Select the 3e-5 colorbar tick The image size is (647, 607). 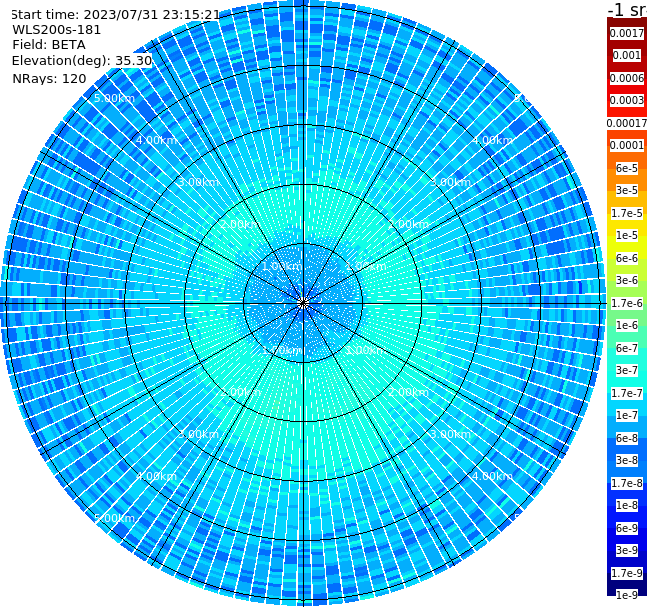tap(627, 190)
